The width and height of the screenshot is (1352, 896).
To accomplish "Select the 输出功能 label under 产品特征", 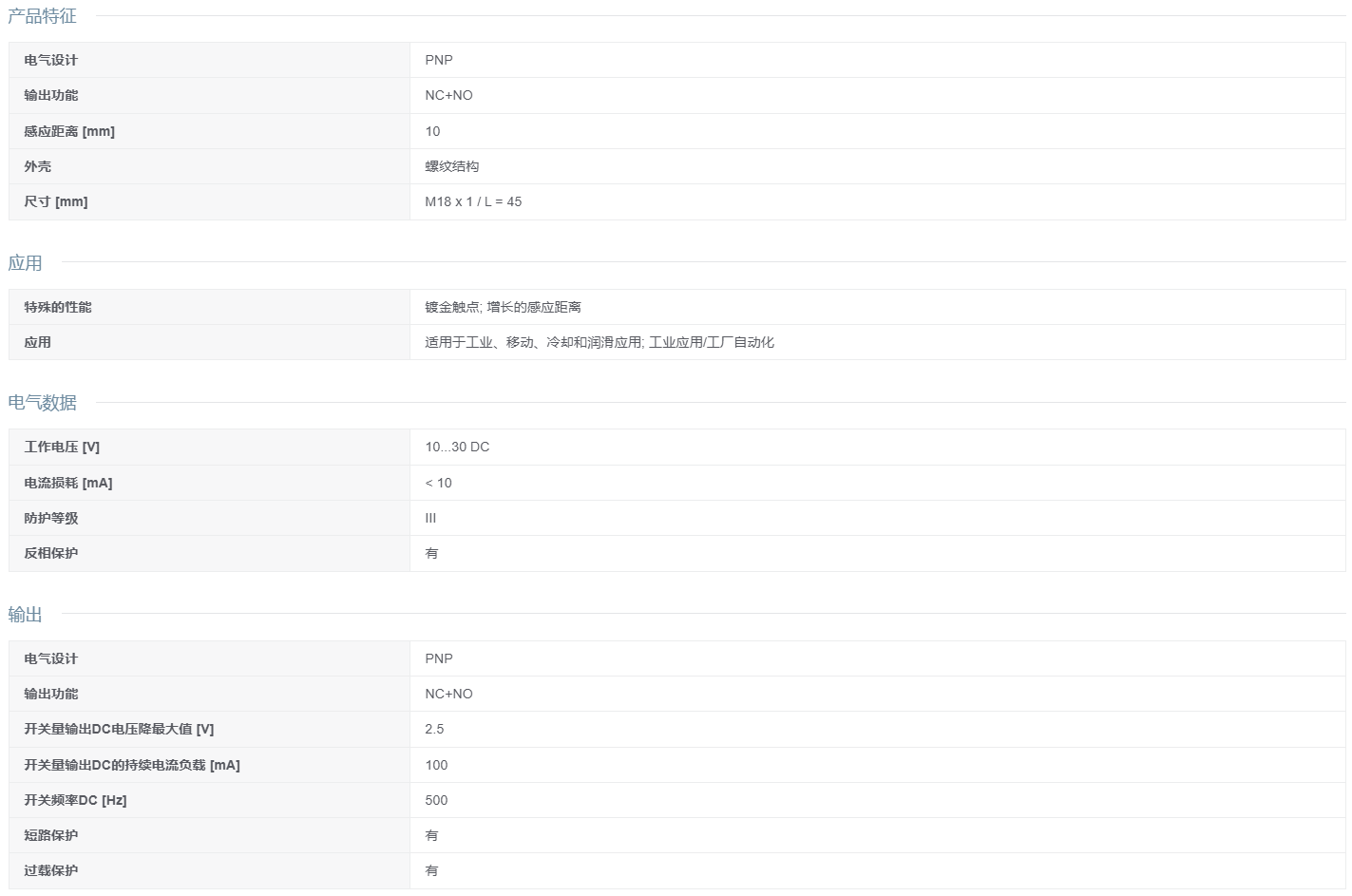I will pos(51,95).
